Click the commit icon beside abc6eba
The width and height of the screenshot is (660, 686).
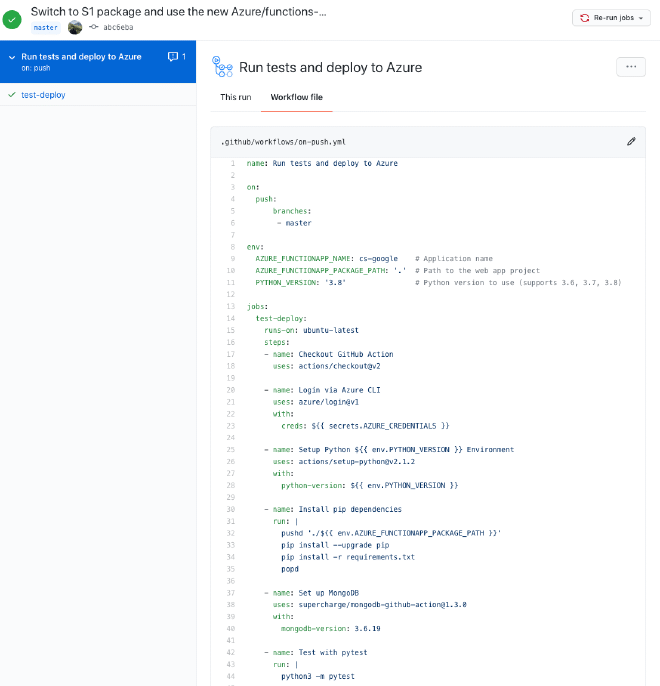94,27
